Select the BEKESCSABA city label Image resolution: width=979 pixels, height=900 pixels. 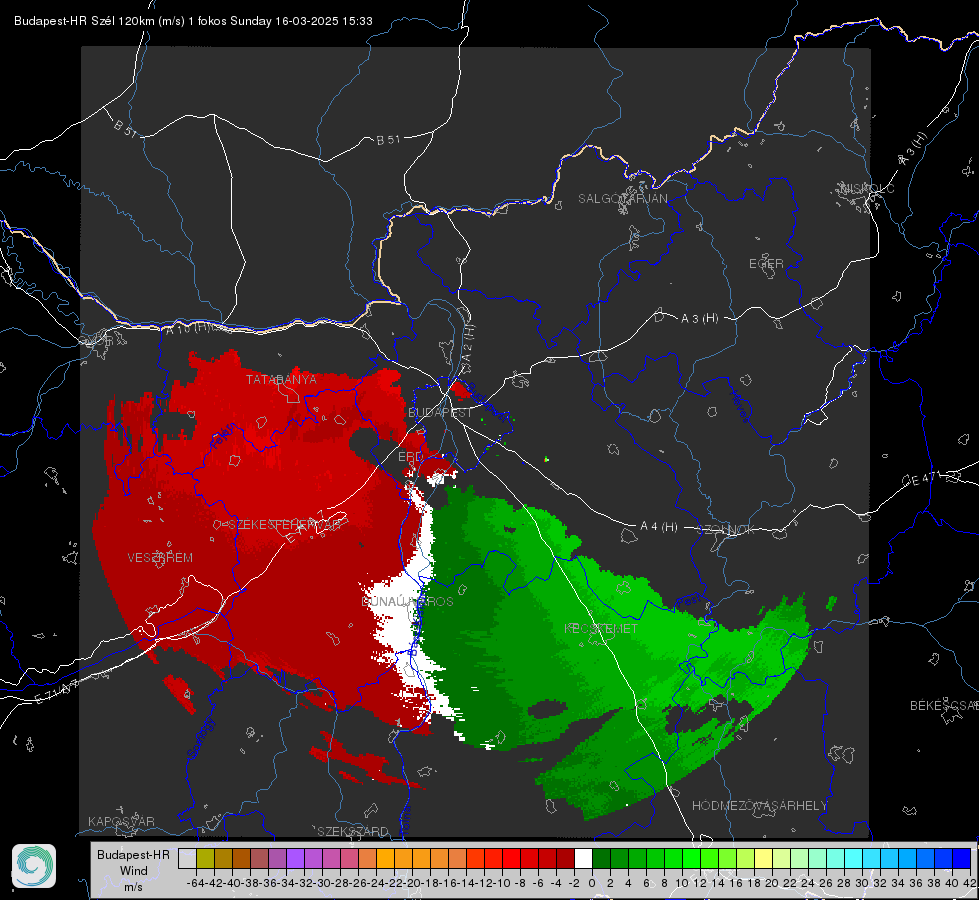click(x=944, y=706)
